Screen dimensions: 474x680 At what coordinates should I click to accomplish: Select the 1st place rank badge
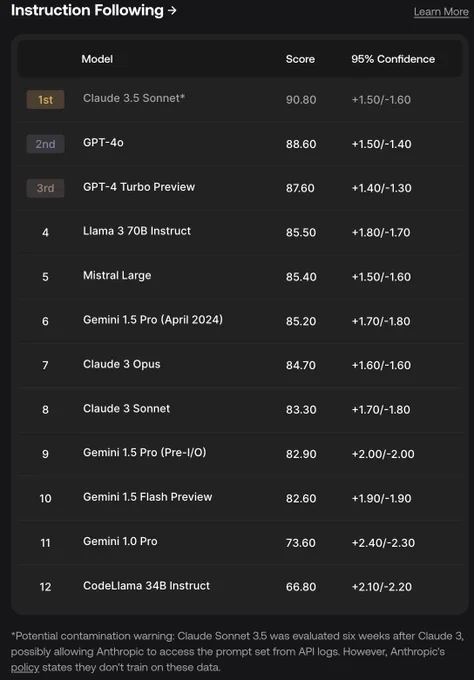click(x=46, y=100)
